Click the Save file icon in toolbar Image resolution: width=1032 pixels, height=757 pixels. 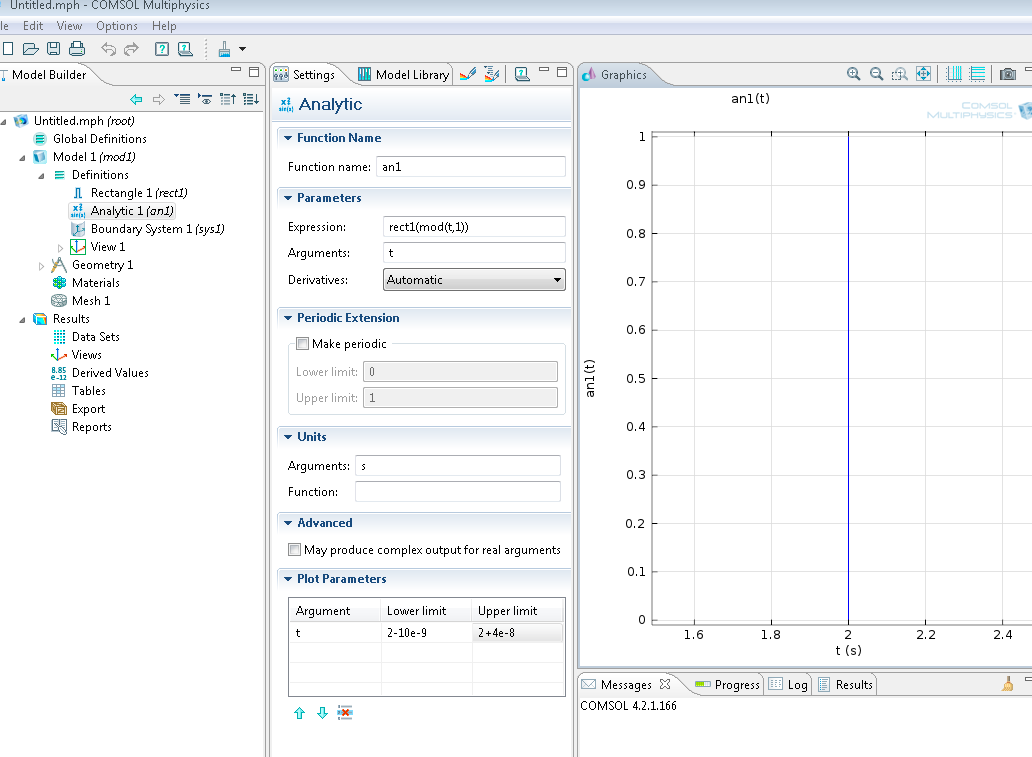pyautogui.click(x=53, y=48)
